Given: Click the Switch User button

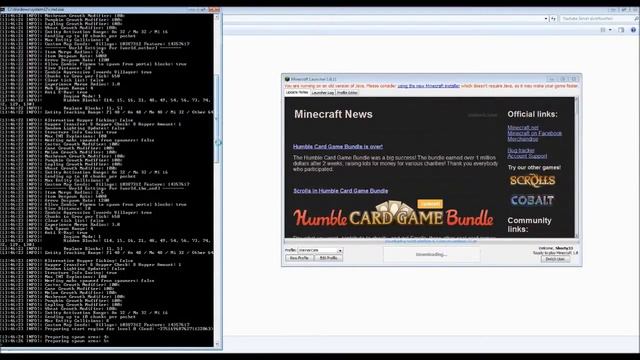Looking at the screenshot, I should pyautogui.click(x=555, y=259).
